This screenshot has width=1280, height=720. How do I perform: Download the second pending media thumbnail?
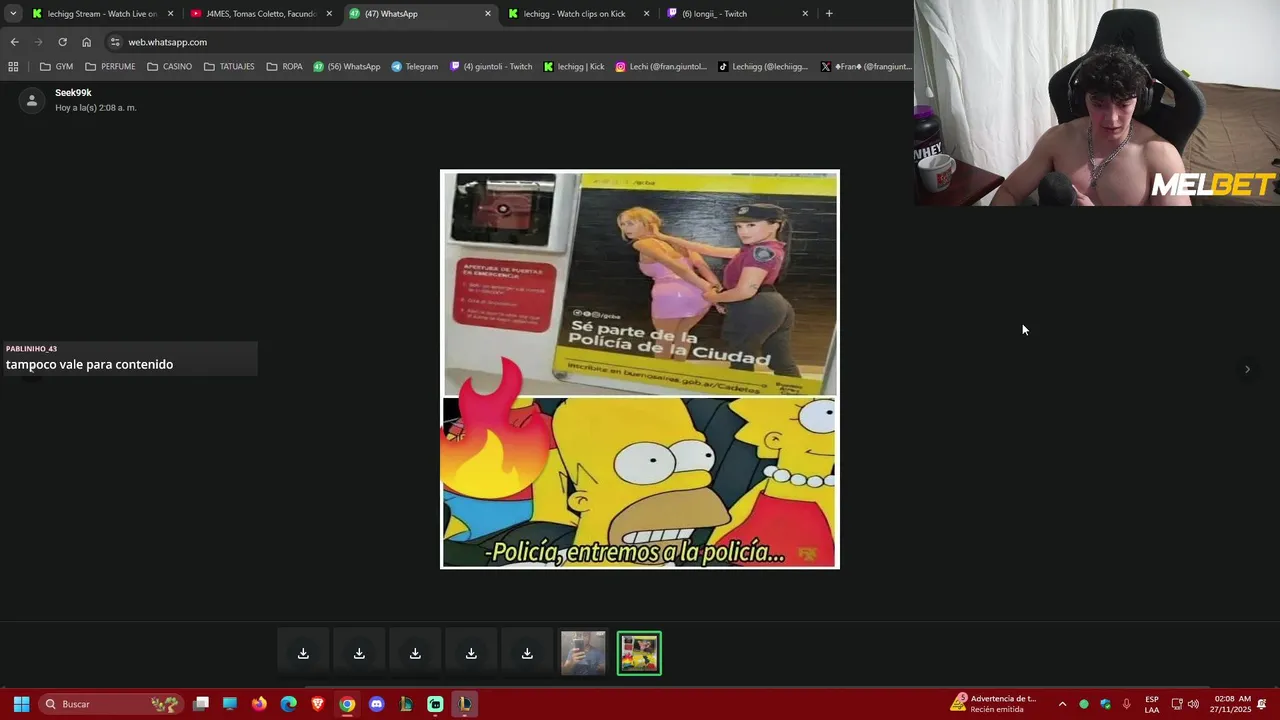click(359, 654)
